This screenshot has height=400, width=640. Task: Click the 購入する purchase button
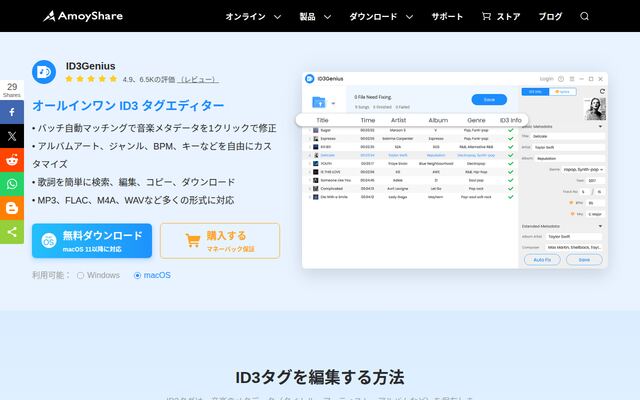pos(220,241)
